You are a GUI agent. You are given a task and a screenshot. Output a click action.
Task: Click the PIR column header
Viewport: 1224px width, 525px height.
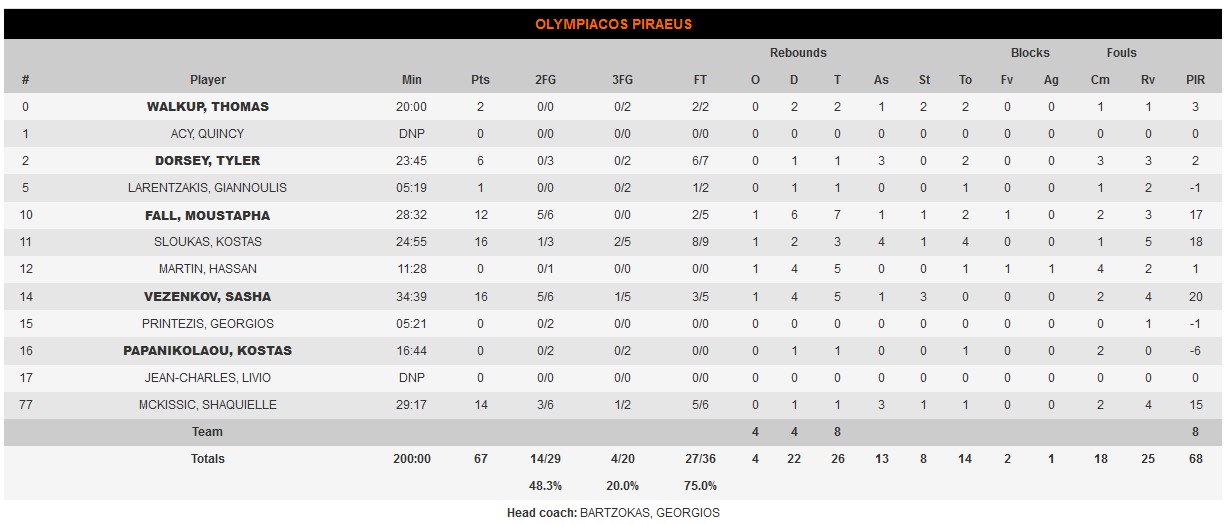tap(1195, 80)
